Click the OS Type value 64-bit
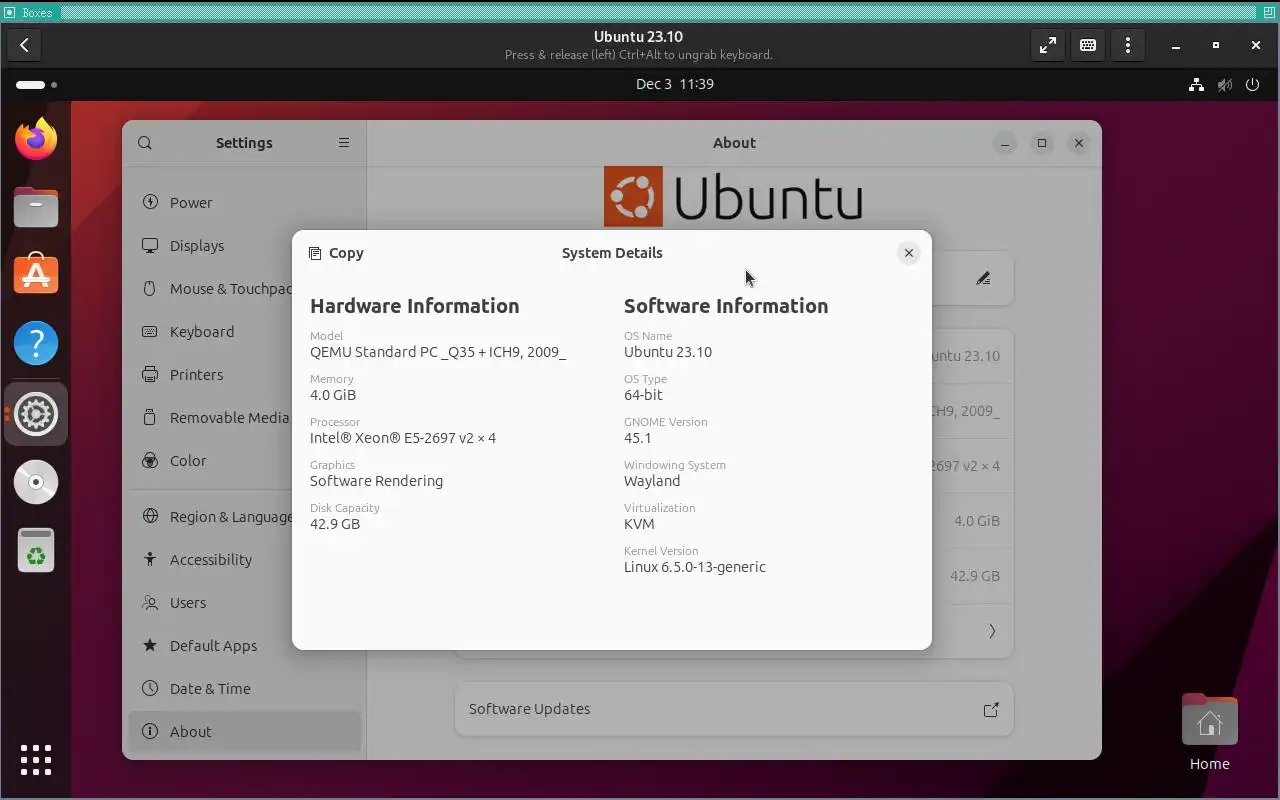The image size is (1280, 800). (x=643, y=395)
